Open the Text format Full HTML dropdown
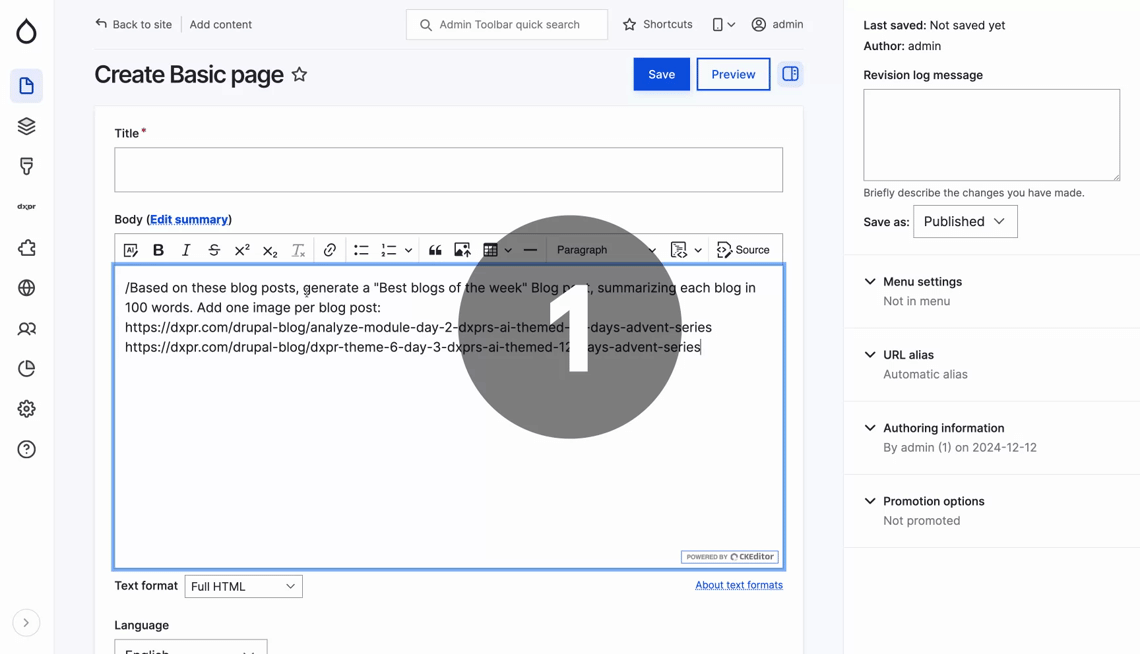This screenshot has height=654, width=1140. point(243,586)
